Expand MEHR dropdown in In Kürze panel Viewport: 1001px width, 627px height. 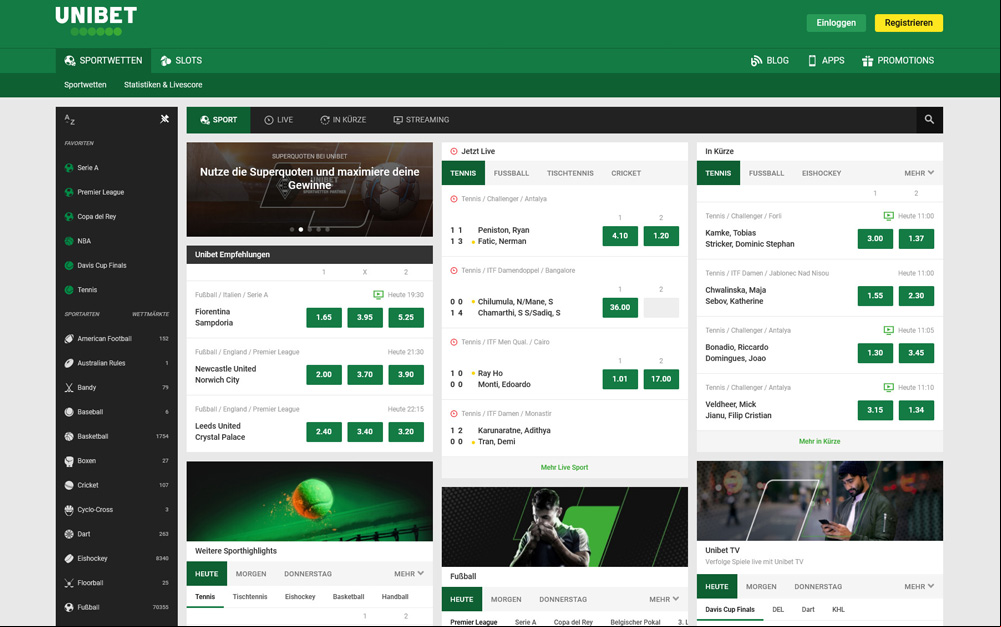coord(919,173)
